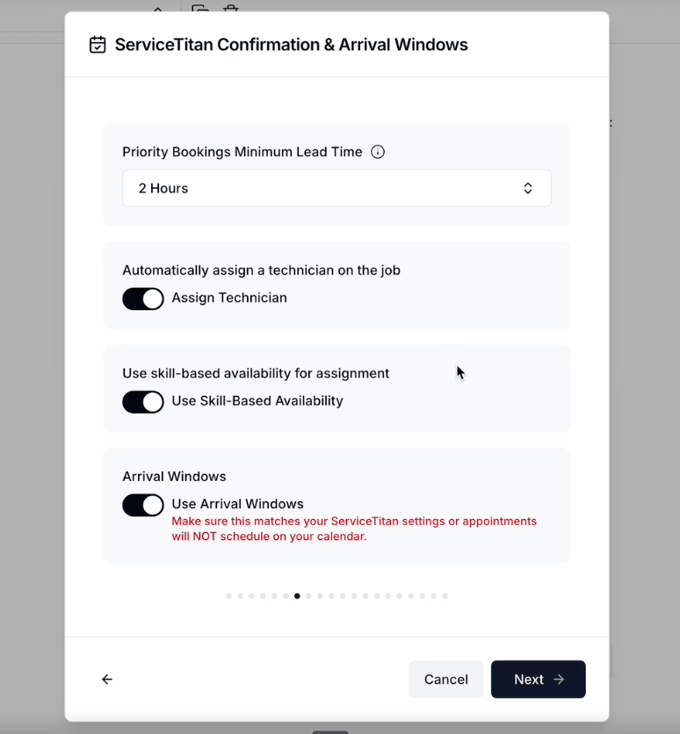The height and width of the screenshot is (734, 680).
Task: Click the trash icon above the dialog
Action: [x=231, y=9]
